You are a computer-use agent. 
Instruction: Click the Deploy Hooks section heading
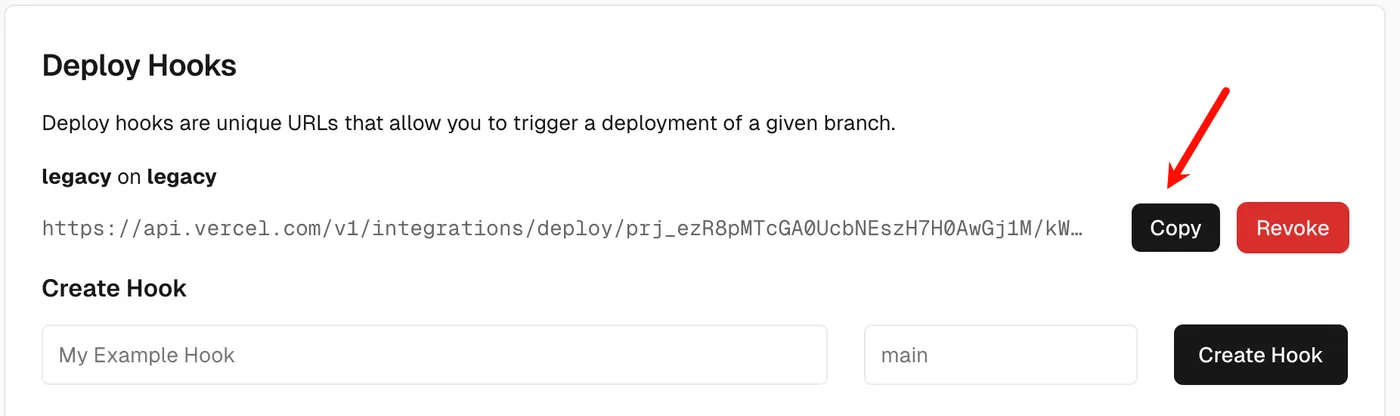[139, 67]
